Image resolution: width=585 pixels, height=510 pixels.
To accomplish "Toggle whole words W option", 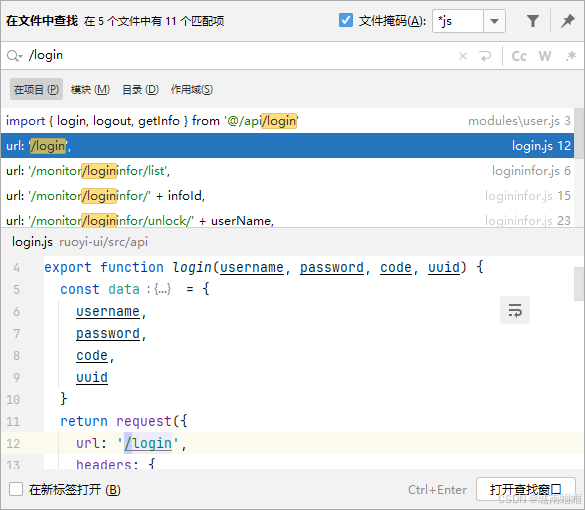I will [x=545, y=56].
